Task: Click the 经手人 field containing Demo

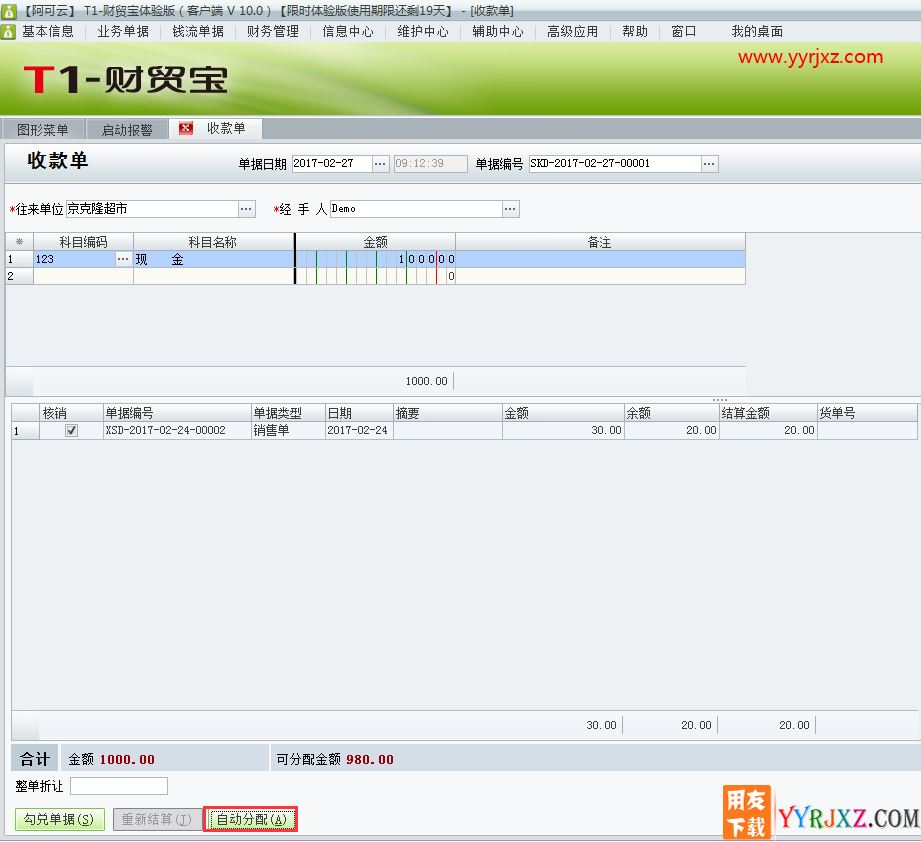Action: click(416, 209)
